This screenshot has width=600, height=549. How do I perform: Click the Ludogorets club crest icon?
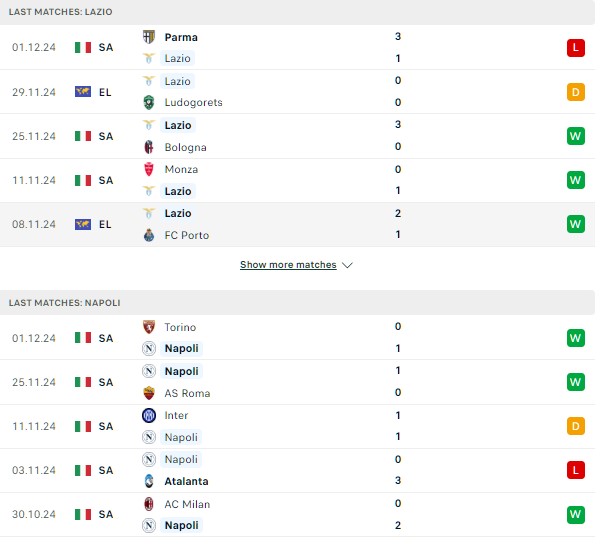(x=149, y=103)
